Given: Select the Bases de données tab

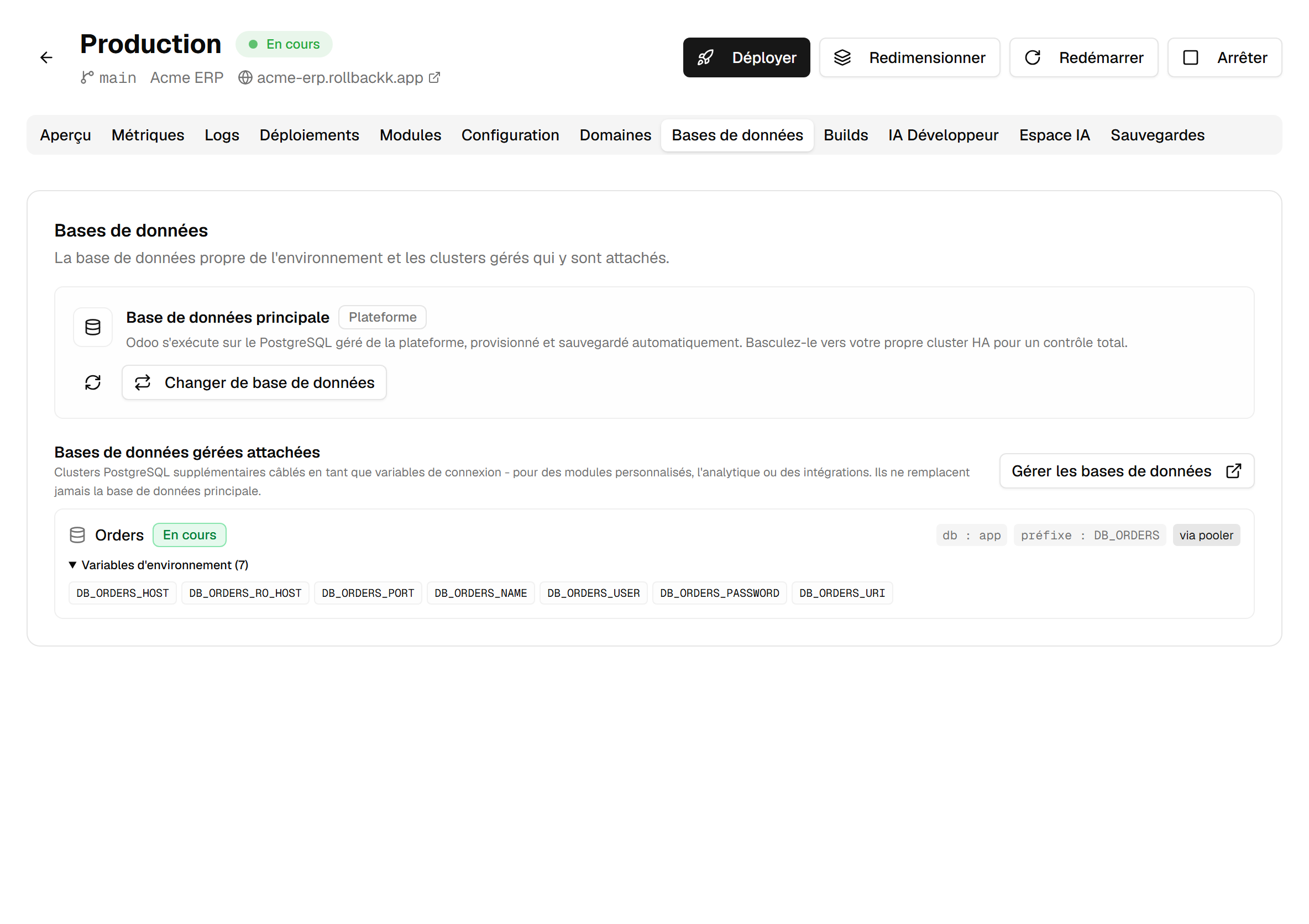Looking at the screenshot, I should [737, 135].
